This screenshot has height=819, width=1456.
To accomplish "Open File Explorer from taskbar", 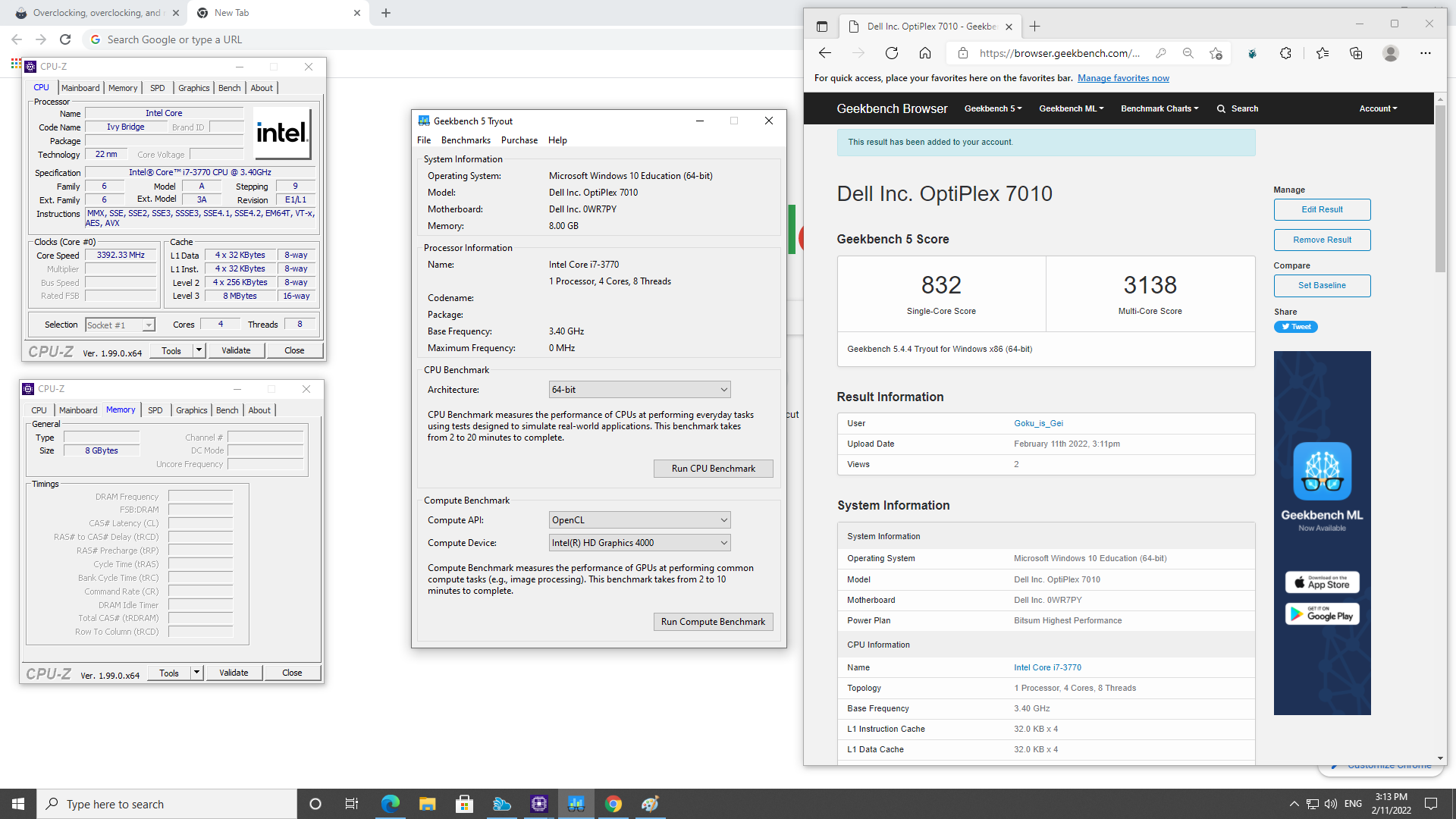I will coord(428,804).
